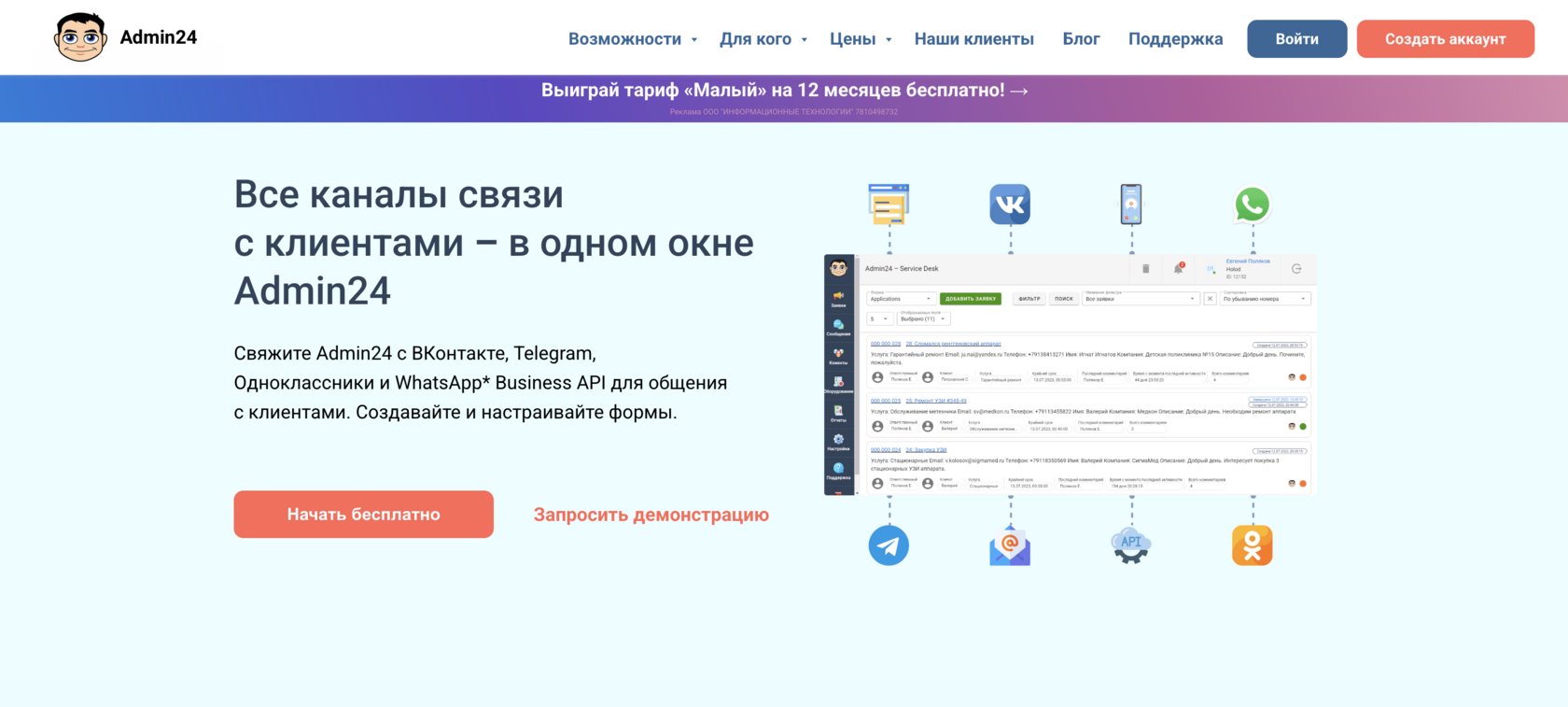Screen dimensions: 1568x707
Task: Click the Admin24 brand name
Action: (x=159, y=37)
